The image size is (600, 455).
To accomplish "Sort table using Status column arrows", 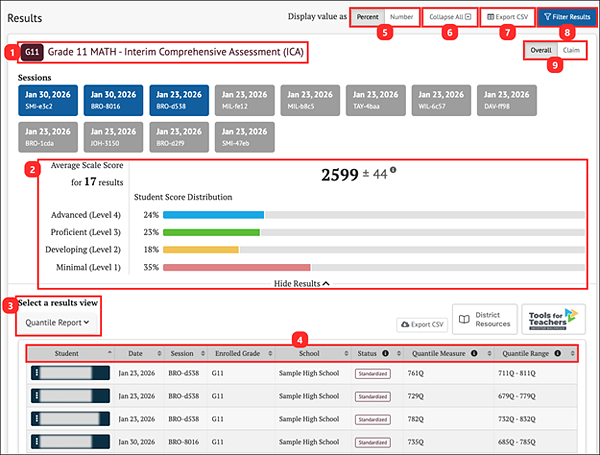I will click(399, 353).
